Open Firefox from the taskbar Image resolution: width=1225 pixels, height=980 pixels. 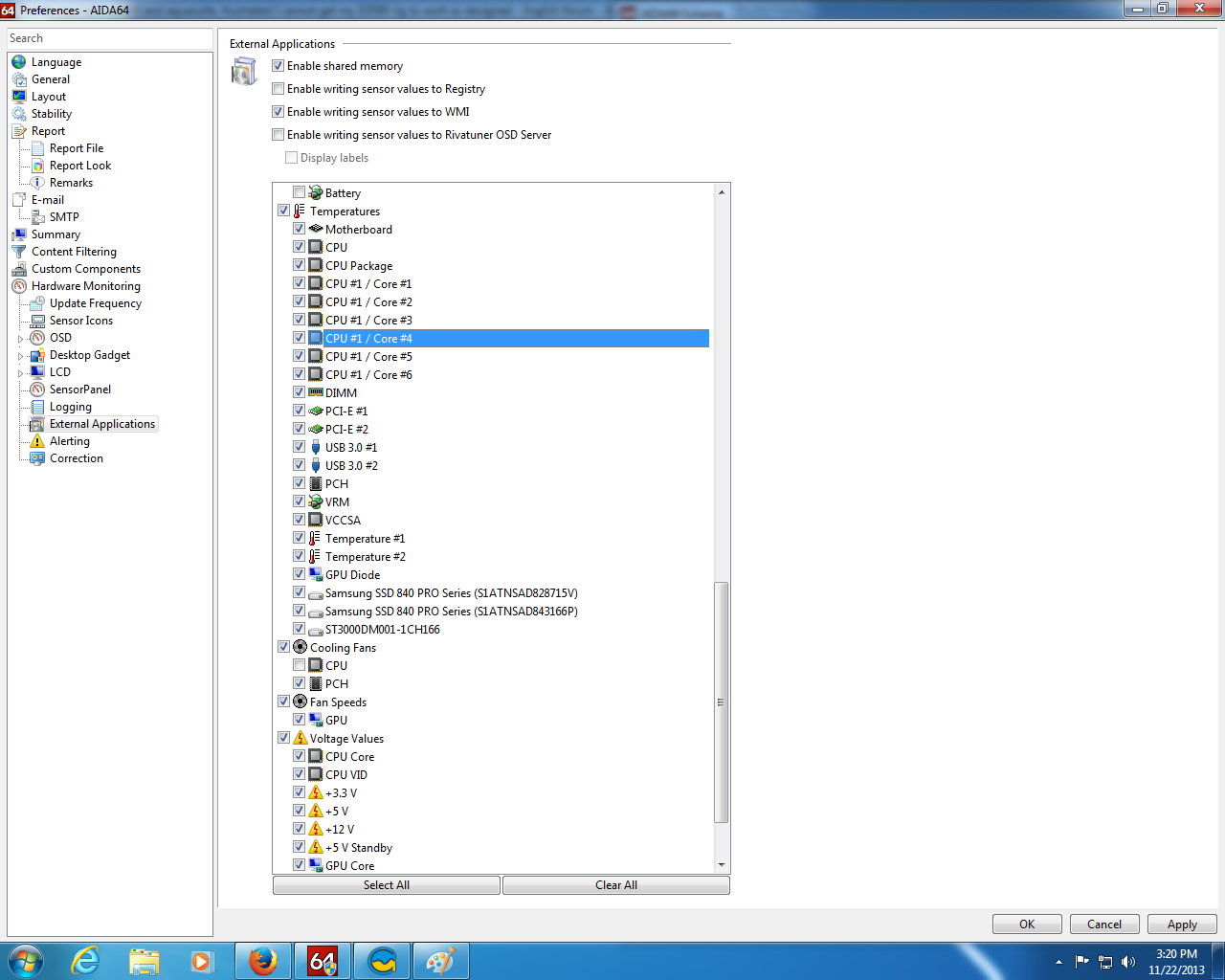(263, 960)
